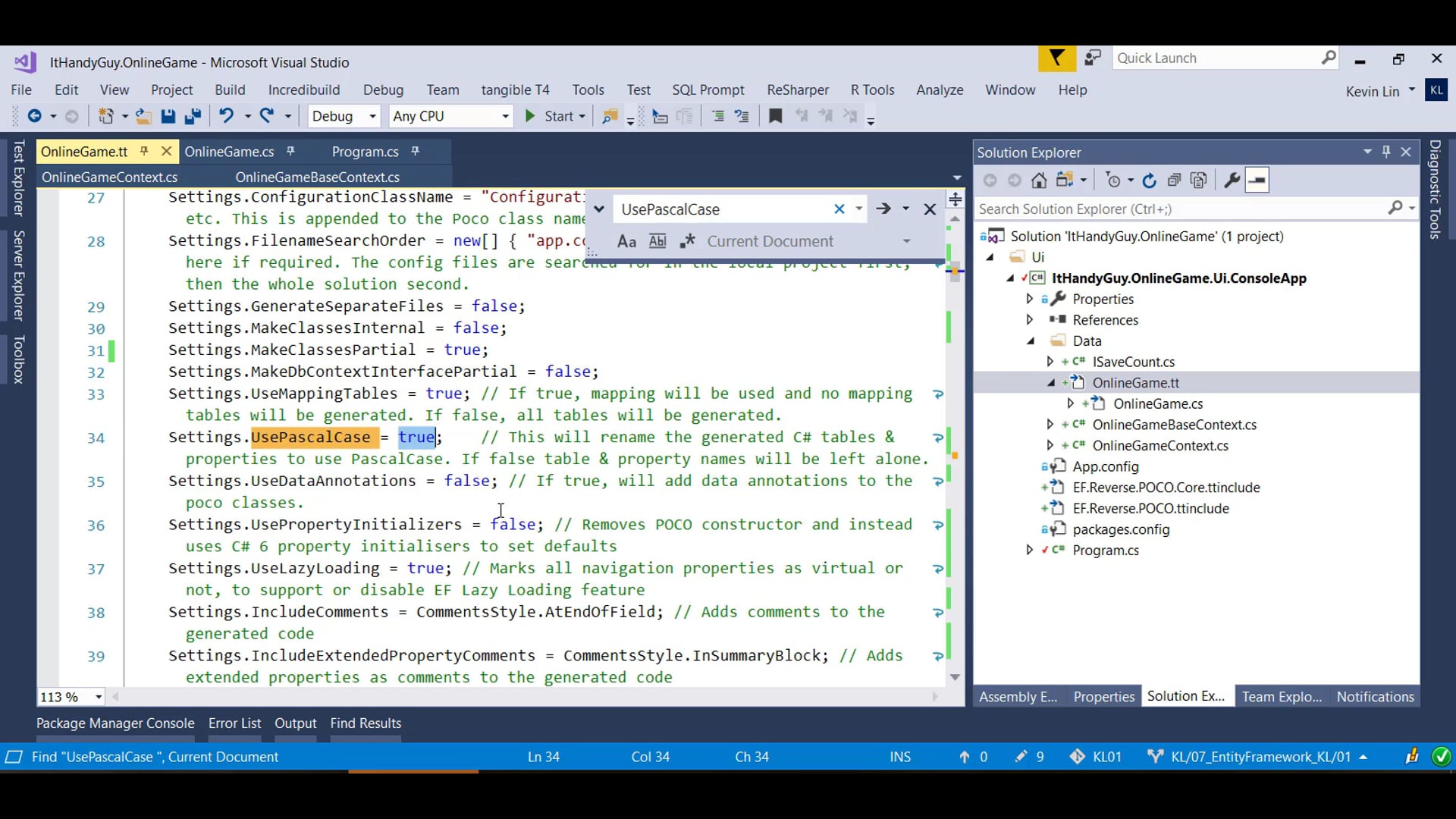The width and height of the screenshot is (1456, 819).
Task: Open Properties wrench icon in Solution Explorer
Action: 1232,180
